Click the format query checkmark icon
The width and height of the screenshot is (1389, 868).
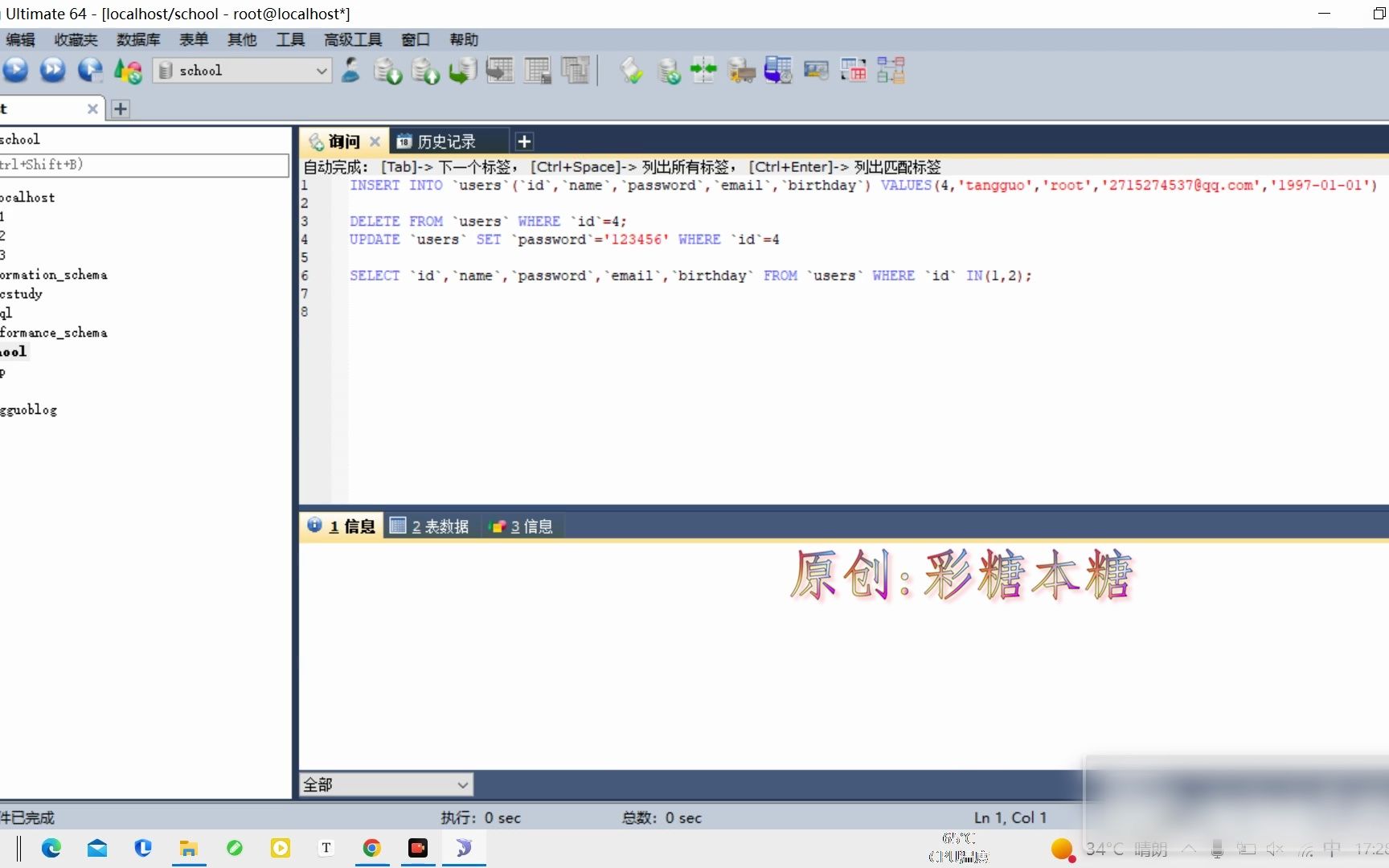tap(632, 71)
